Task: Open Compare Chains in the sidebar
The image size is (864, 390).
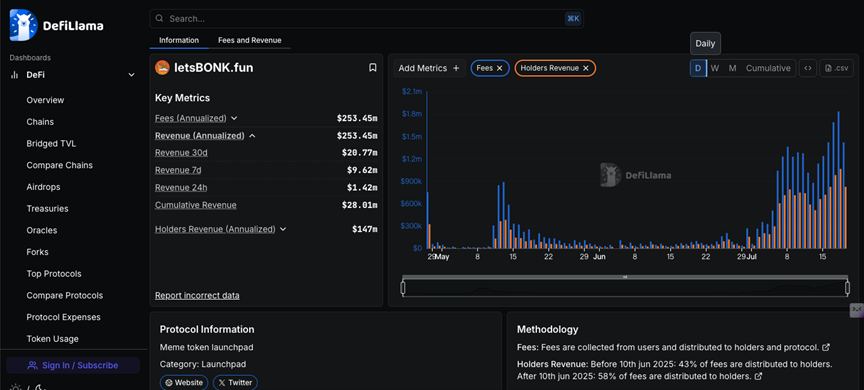Action: tap(60, 165)
